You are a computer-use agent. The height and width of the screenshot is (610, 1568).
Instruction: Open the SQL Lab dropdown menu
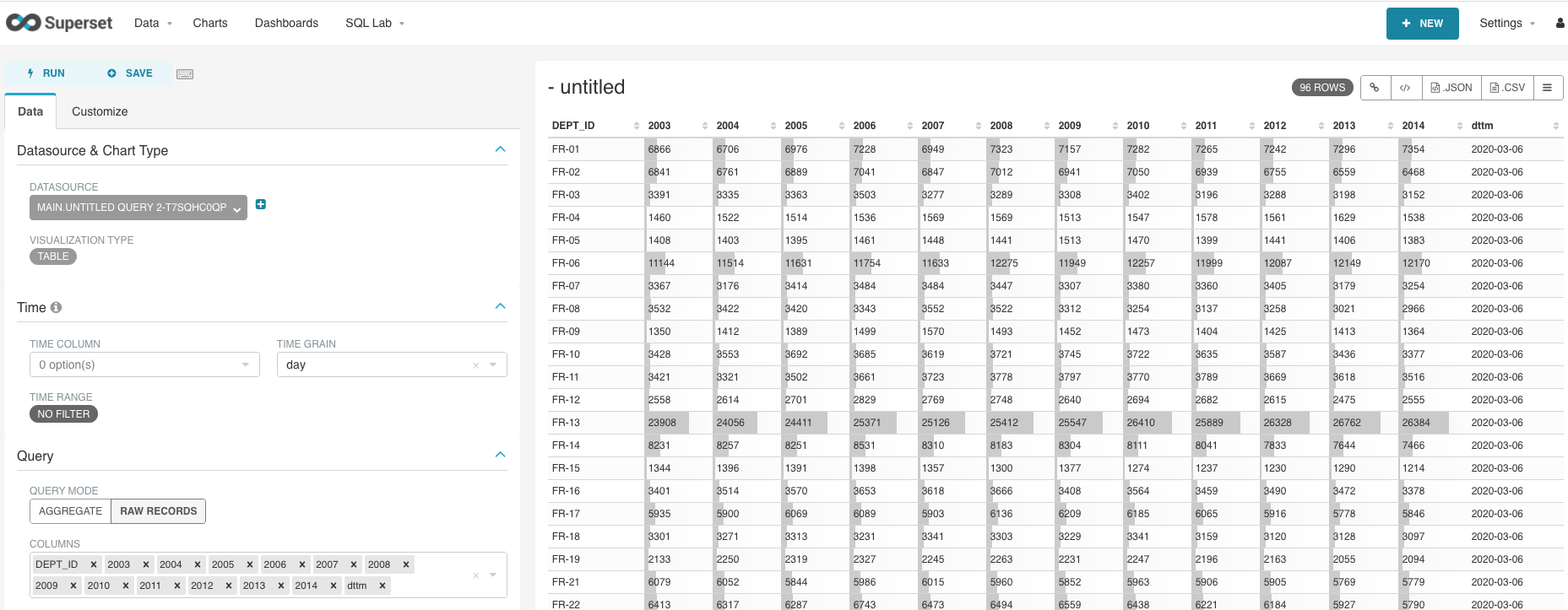point(375,23)
